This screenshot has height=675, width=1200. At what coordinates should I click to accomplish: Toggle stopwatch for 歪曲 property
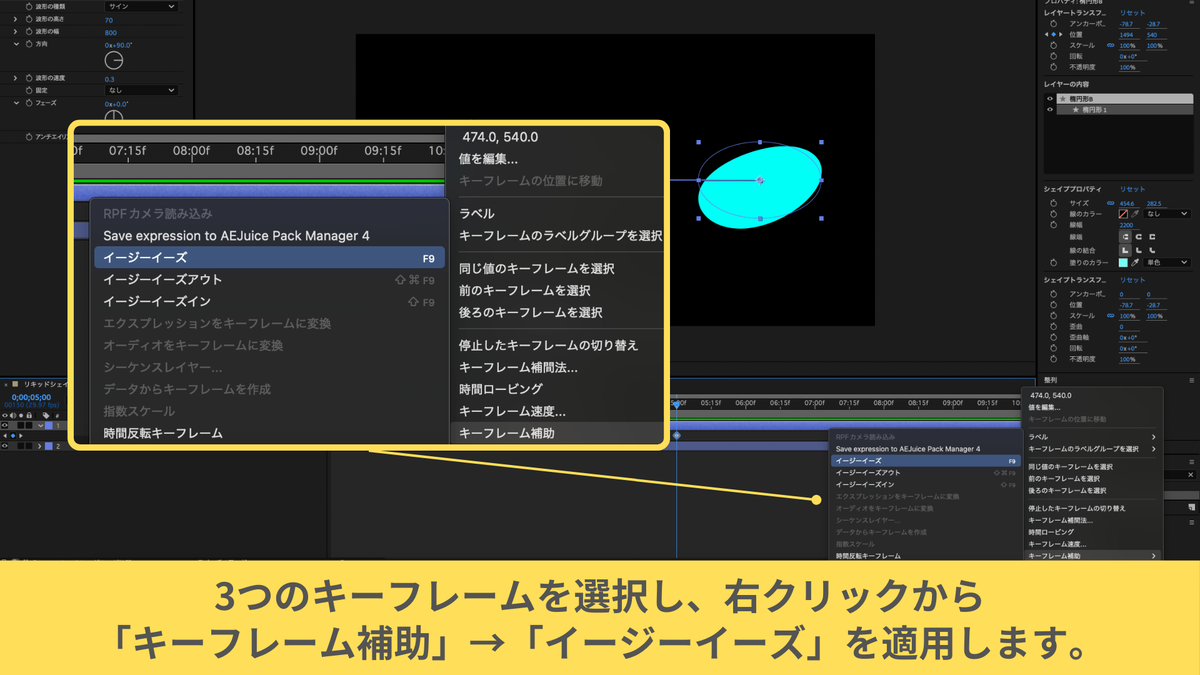click(x=1053, y=327)
